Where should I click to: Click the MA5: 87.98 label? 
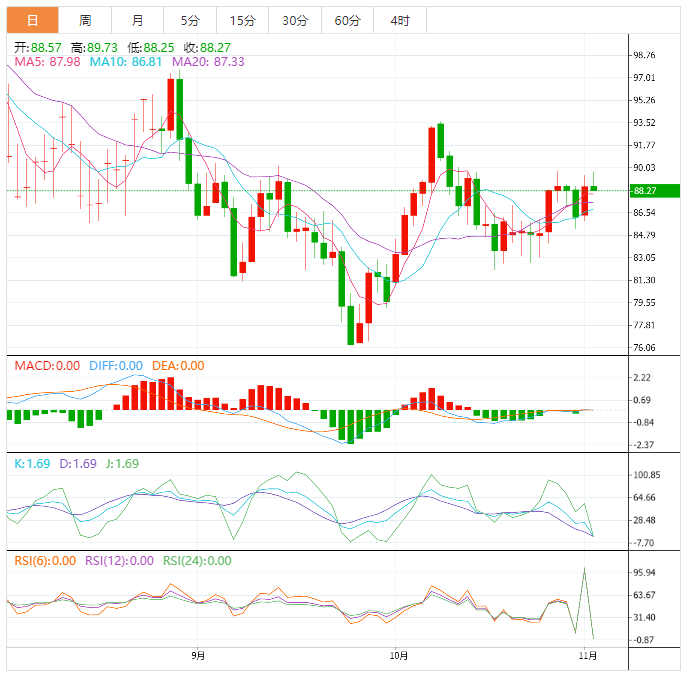(x=47, y=62)
